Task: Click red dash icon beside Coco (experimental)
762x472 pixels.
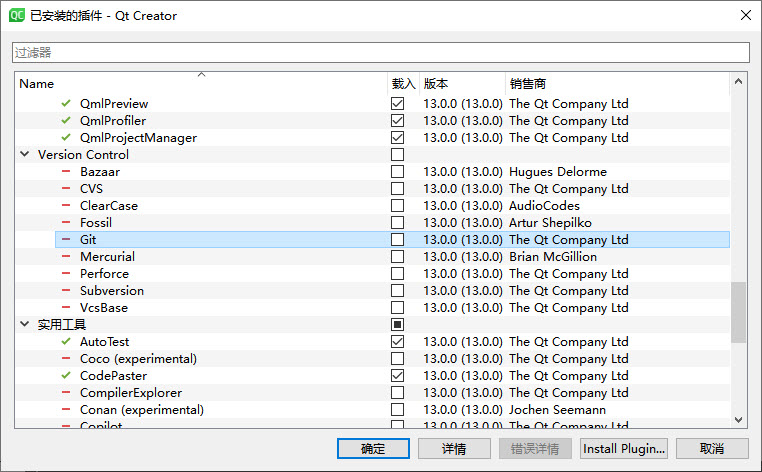Action: [x=66, y=358]
